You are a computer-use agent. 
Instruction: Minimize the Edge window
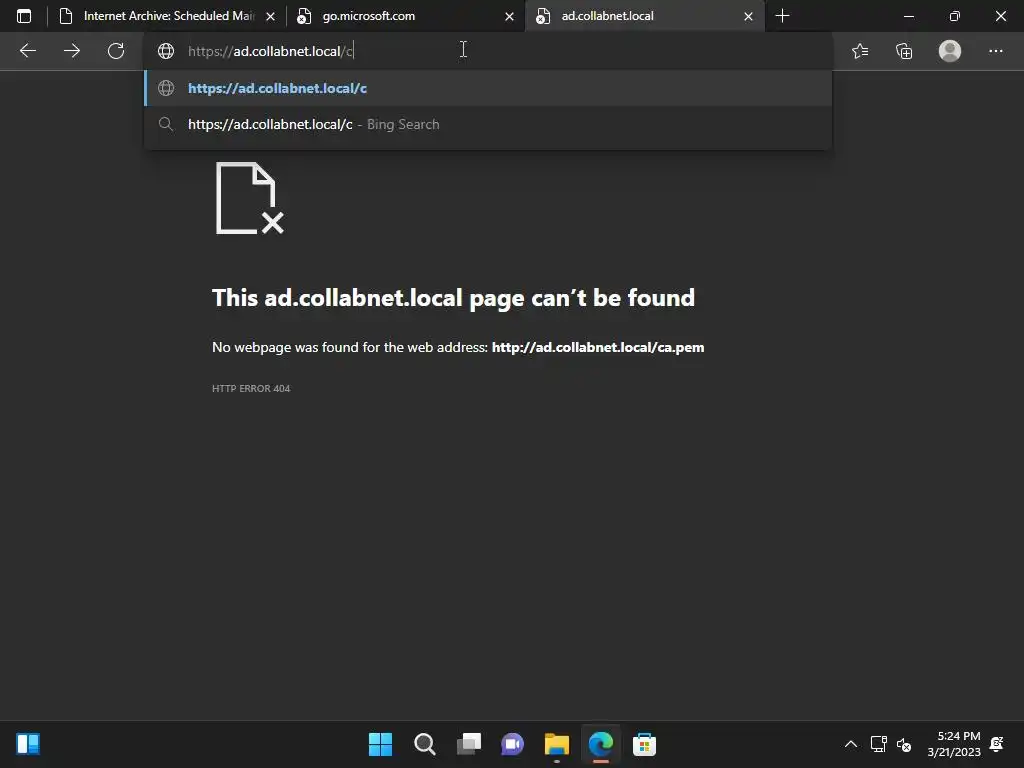(x=908, y=16)
